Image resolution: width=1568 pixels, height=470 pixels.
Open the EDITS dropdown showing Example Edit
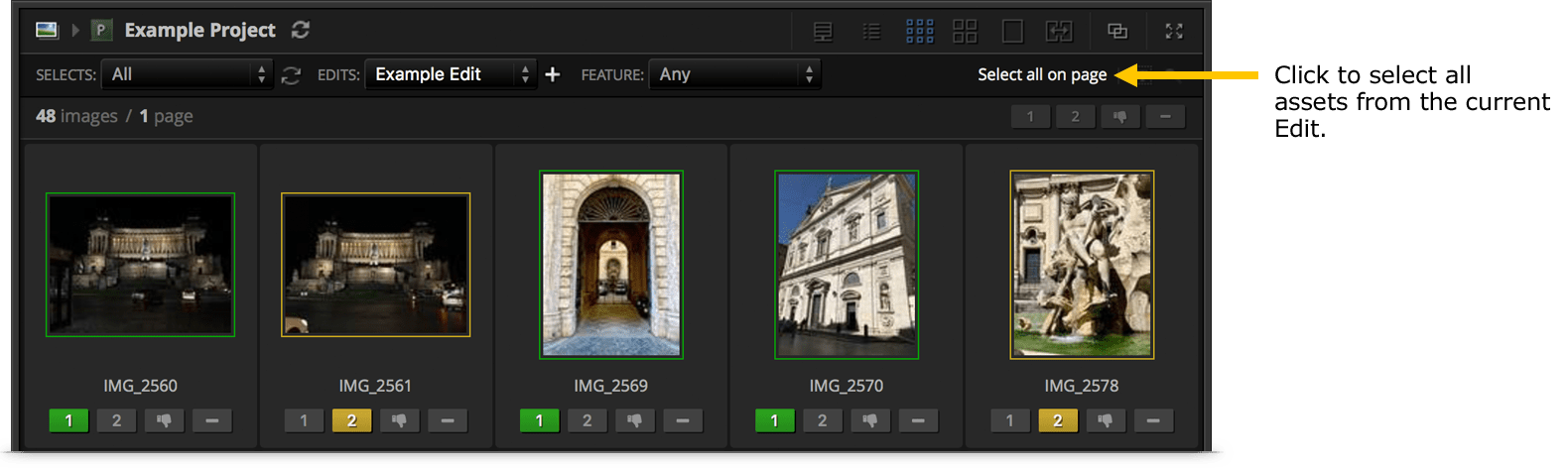(x=451, y=74)
